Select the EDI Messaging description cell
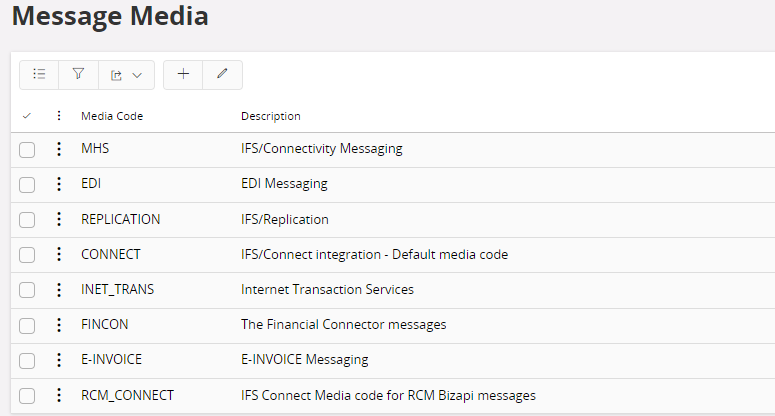775x416 pixels. pyautogui.click(x=284, y=184)
